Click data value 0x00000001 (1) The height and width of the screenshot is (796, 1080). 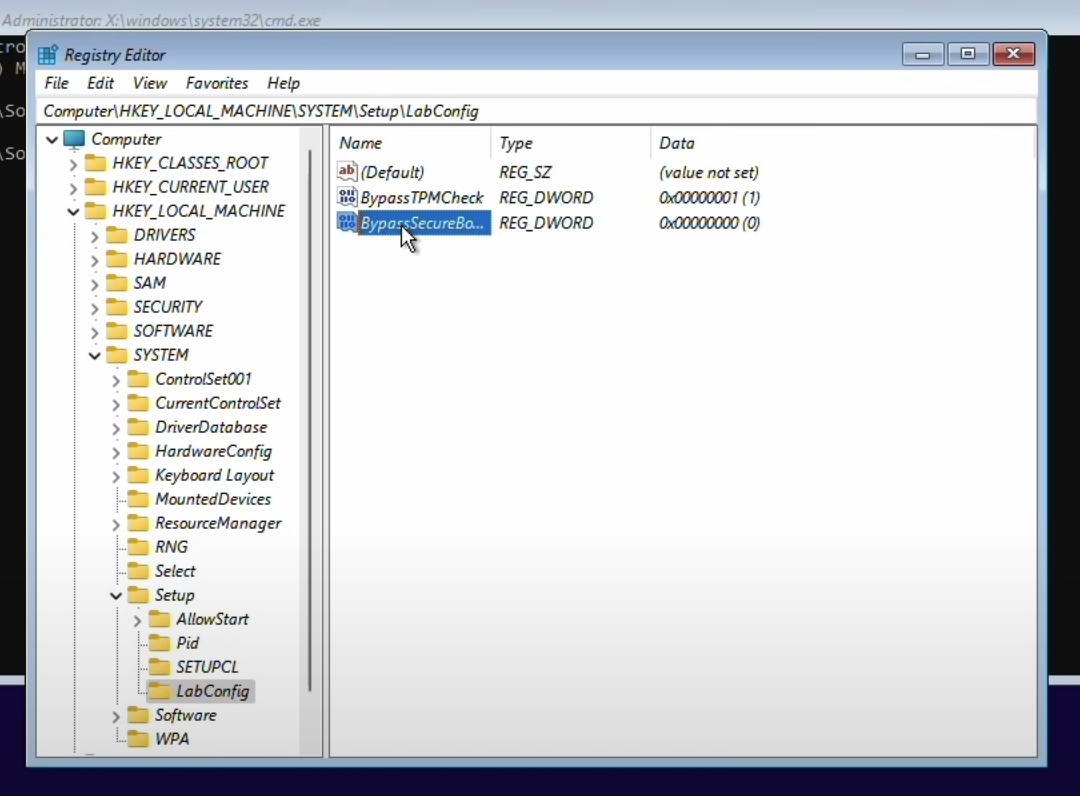tap(709, 198)
